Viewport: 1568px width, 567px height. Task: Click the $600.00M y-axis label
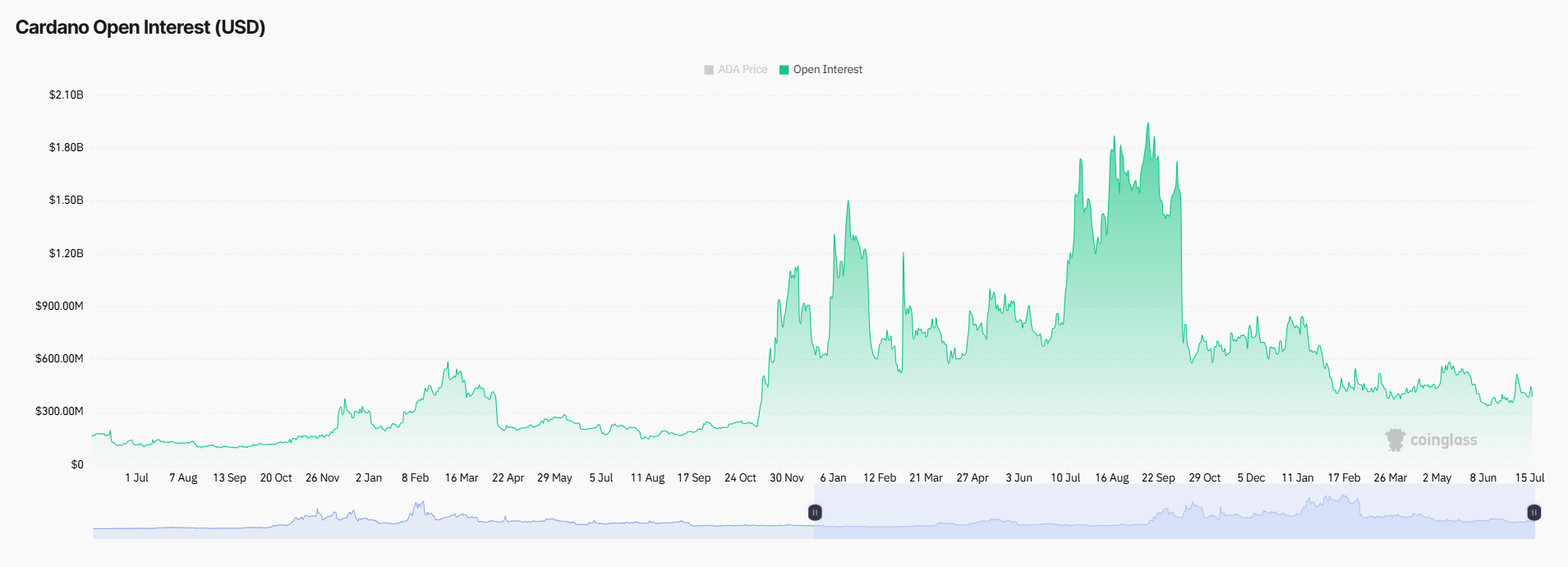59,359
